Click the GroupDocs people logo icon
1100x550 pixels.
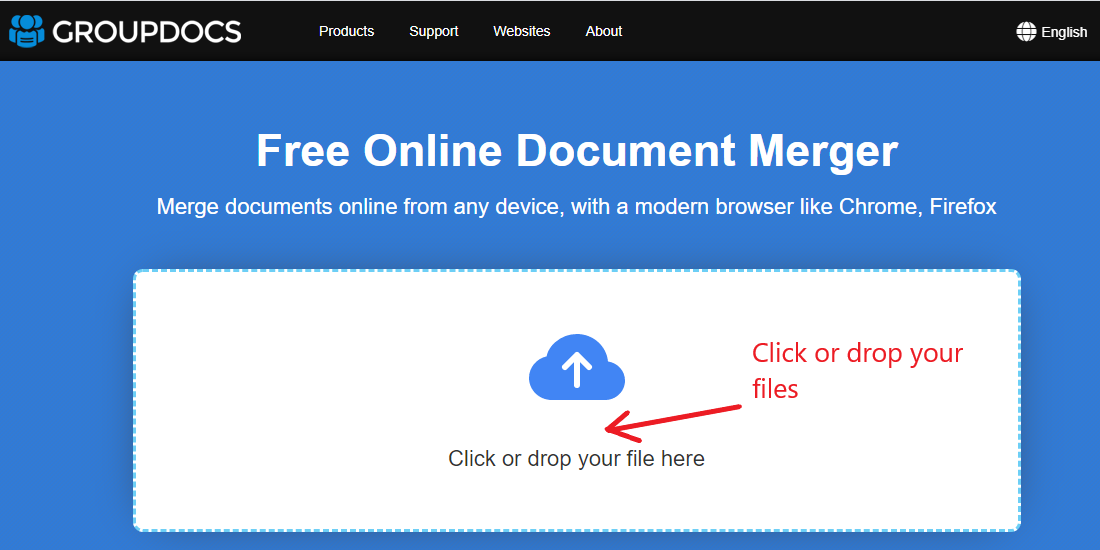(x=27, y=31)
